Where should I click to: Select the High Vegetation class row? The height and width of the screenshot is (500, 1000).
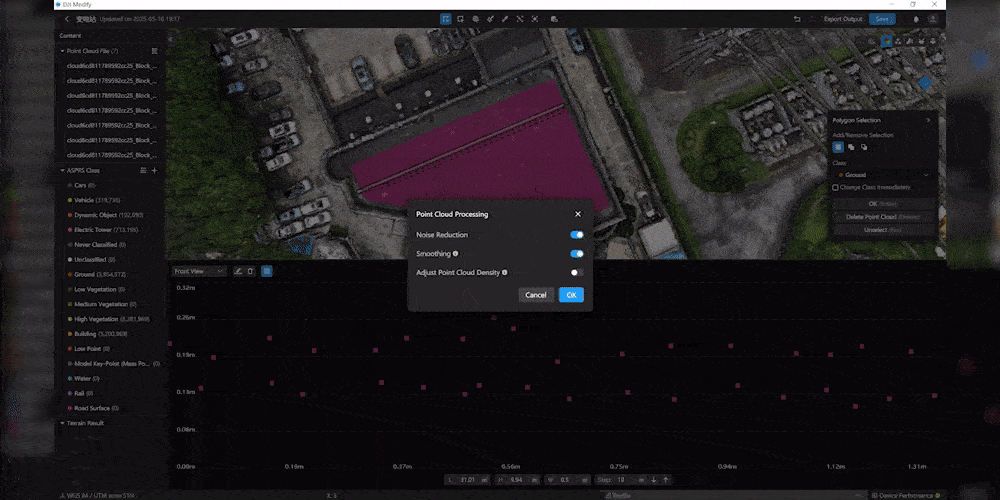click(x=112, y=319)
